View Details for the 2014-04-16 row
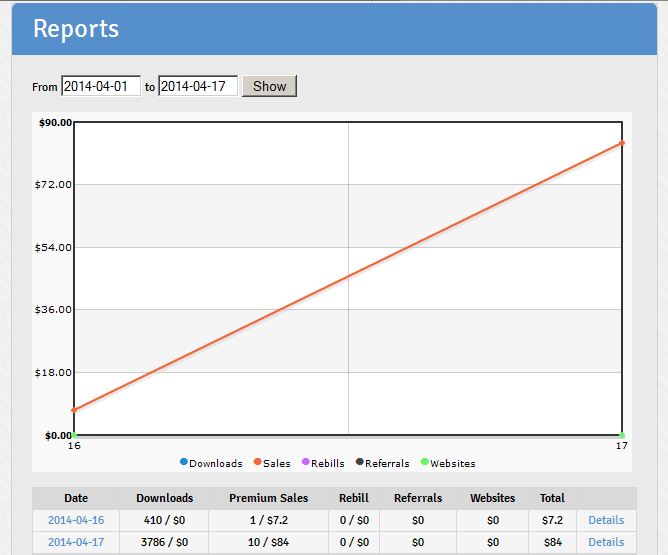668x555 pixels. coord(605,520)
